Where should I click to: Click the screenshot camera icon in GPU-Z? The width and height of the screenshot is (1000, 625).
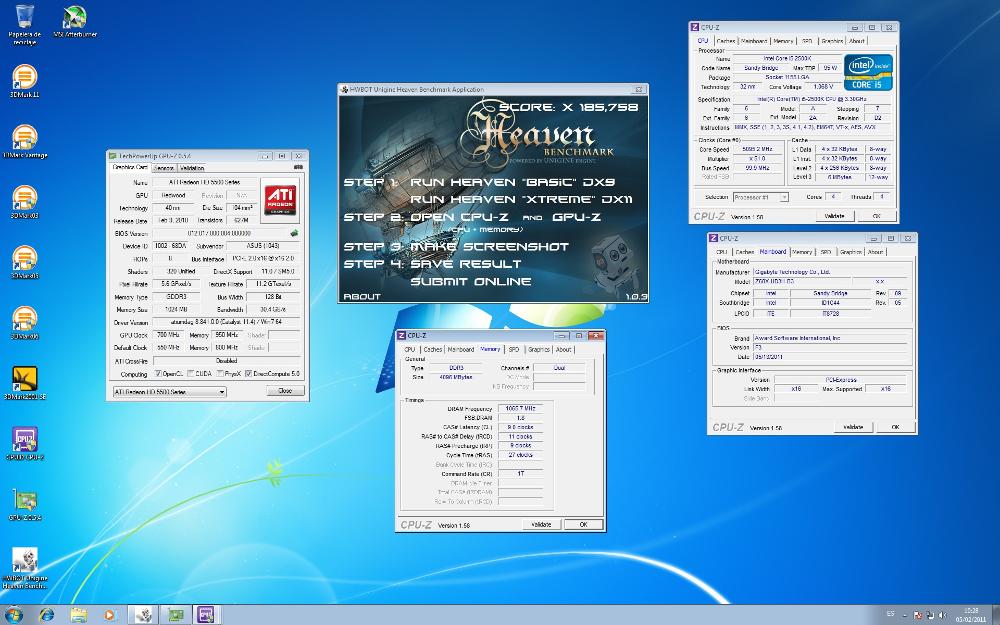(x=298, y=168)
